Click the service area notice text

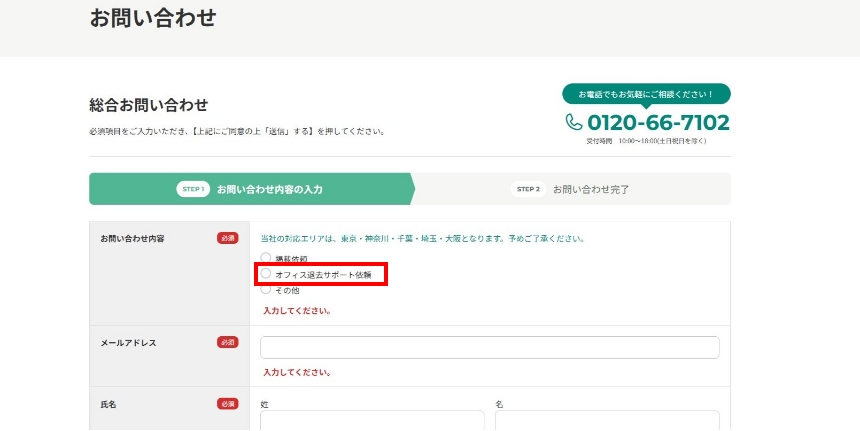click(x=422, y=239)
